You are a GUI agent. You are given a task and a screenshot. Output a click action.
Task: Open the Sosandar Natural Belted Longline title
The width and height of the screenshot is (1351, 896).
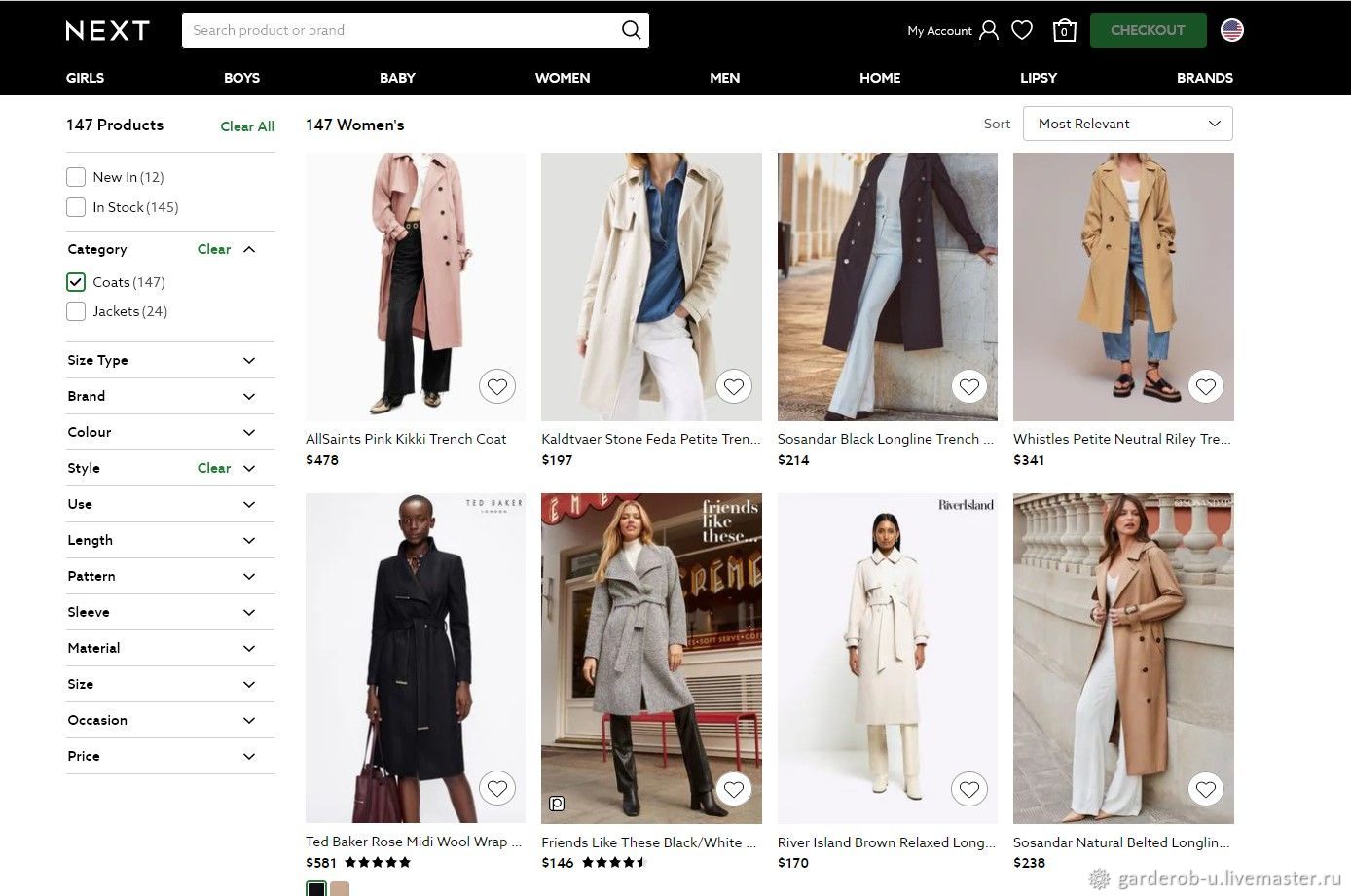(x=1122, y=842)
